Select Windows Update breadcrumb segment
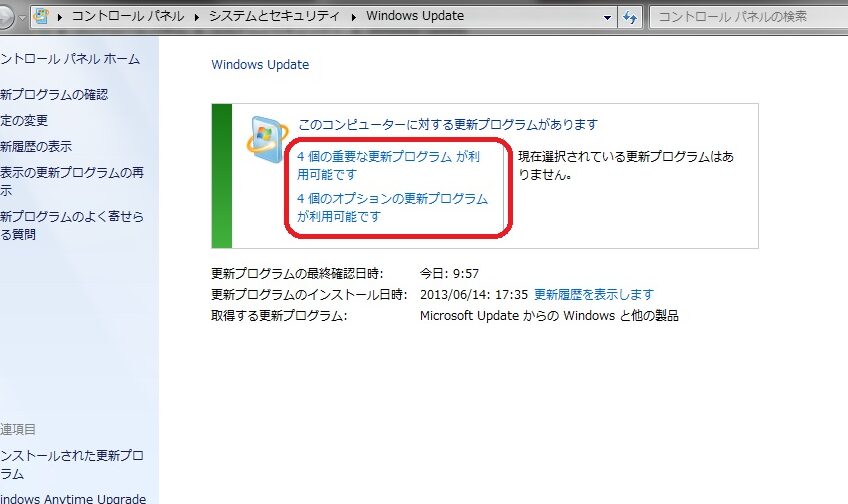Screen dimensions: 848x504 tap(415, 16)
